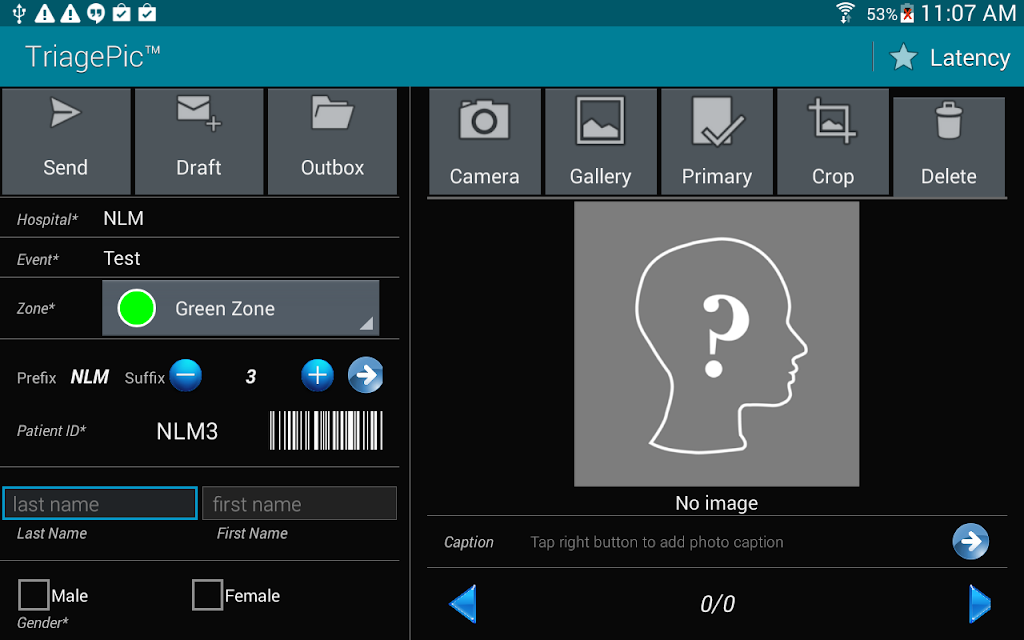Tap the suffix number 3
Viewport: 1024px width, 640px height.
251,376
